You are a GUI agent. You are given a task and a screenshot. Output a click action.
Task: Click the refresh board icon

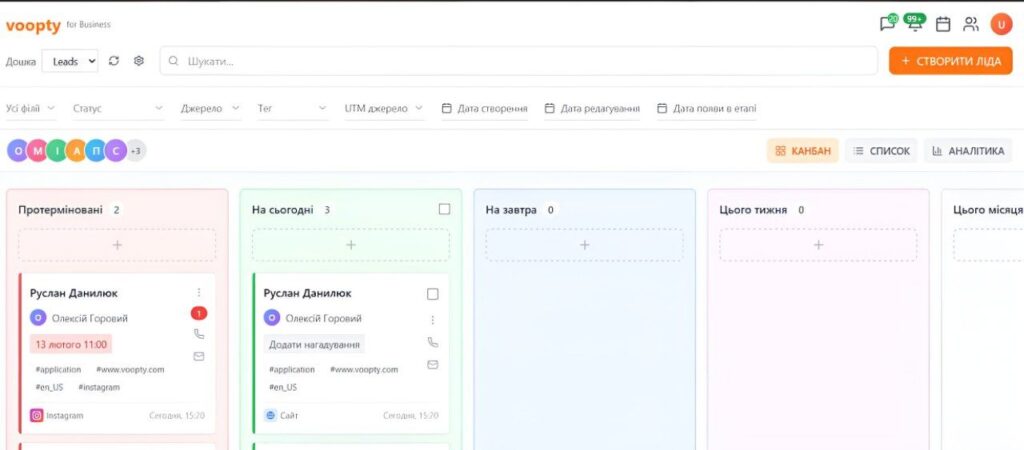pos(114,61)
